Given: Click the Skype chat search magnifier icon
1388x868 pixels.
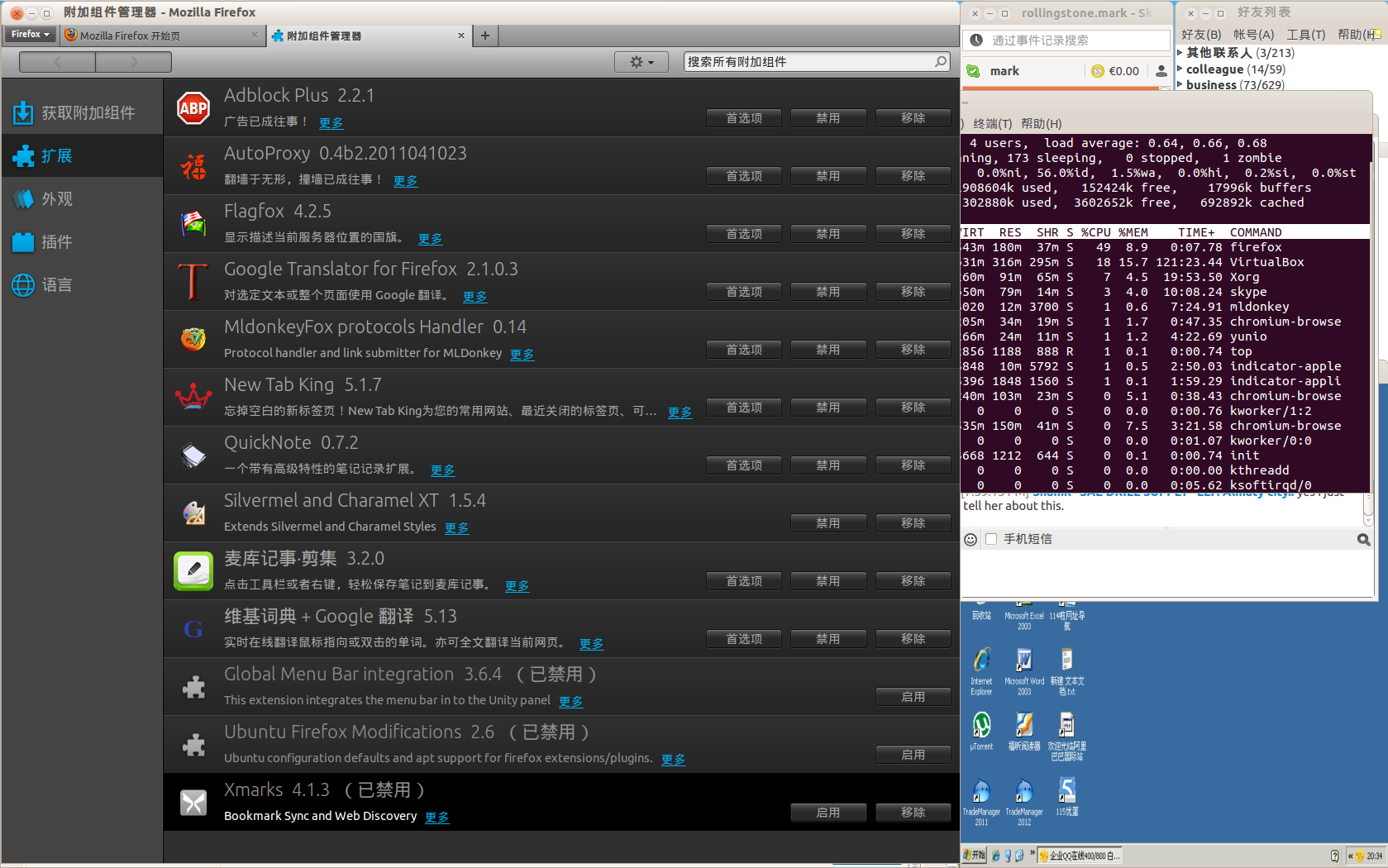Looking at the screenshot, I should click(x=1363, y=540).
